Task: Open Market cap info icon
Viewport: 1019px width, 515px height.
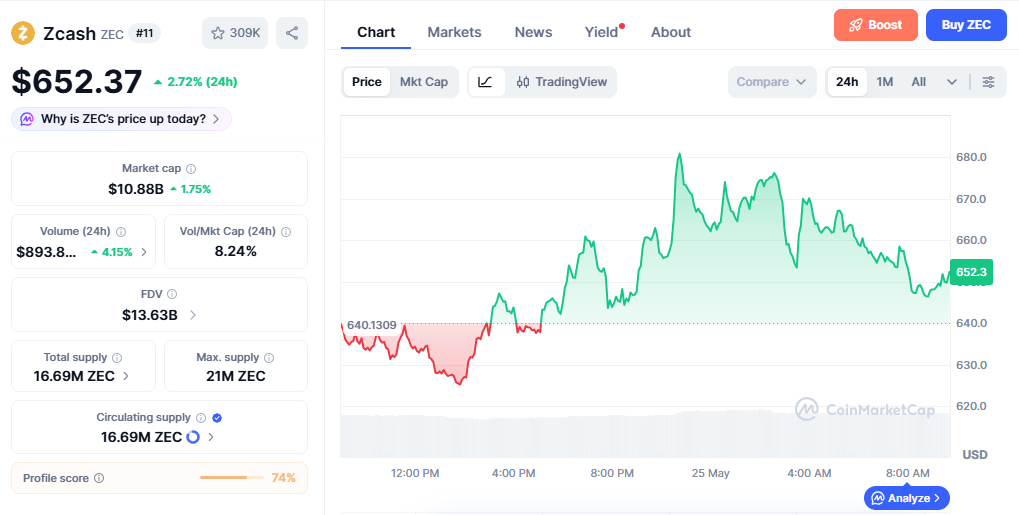Action: tap(191, 169)
